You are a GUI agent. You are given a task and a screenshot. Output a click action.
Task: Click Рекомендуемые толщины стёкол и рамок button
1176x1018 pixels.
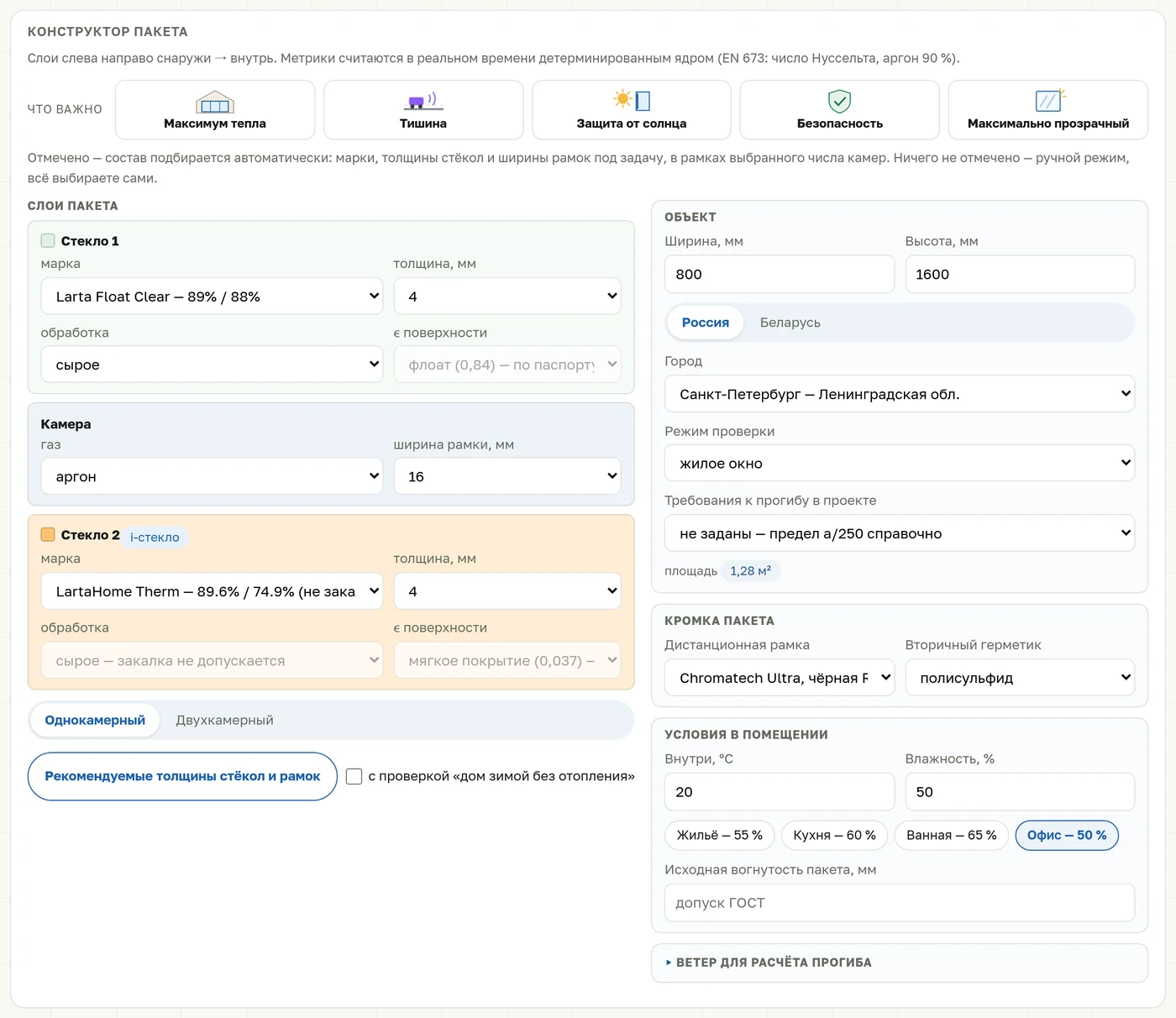pos(182,776)
